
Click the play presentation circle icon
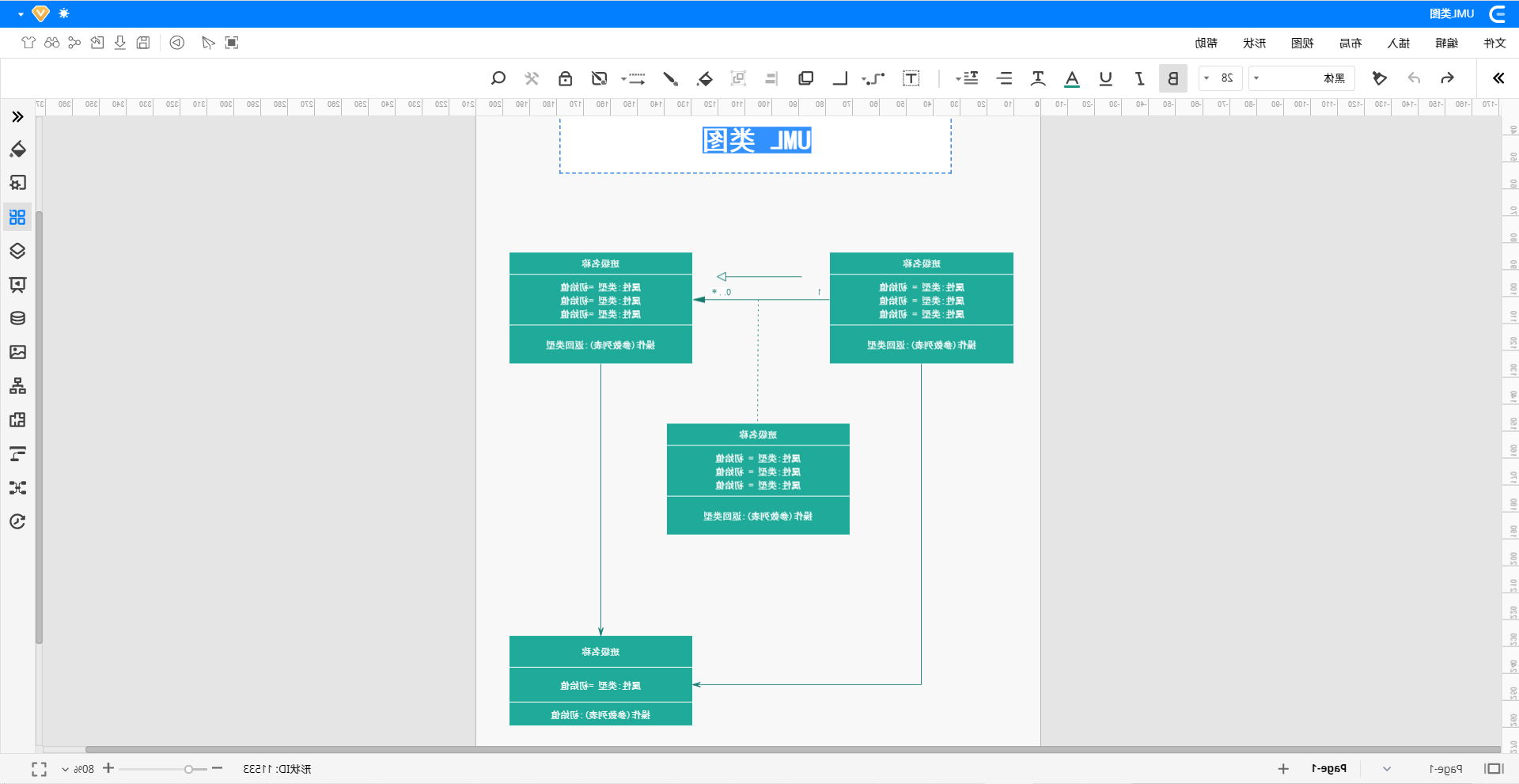click(177, 43)
